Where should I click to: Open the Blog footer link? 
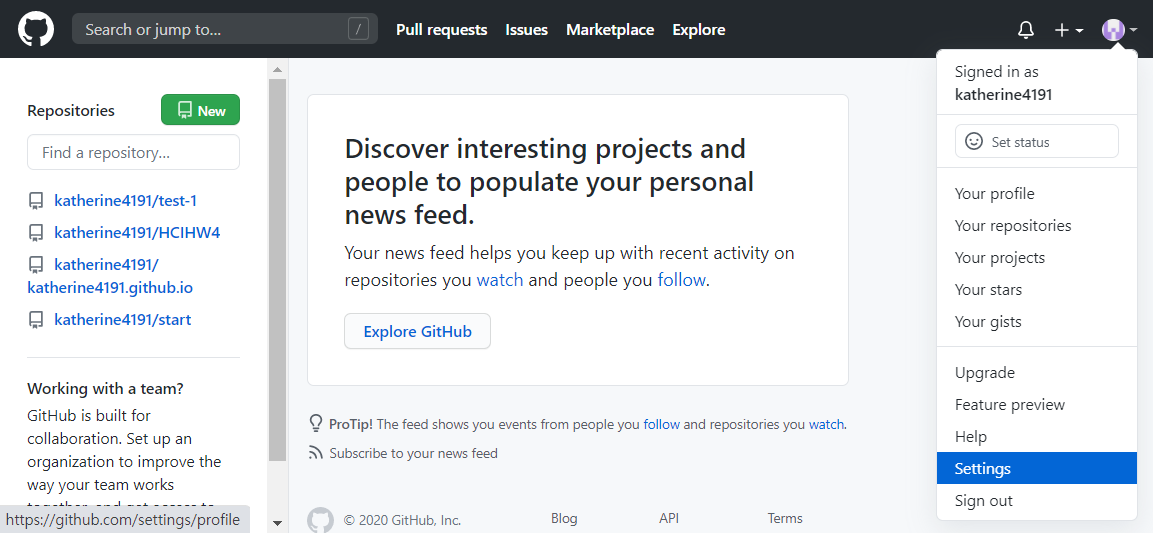click(x=564, y=518)
